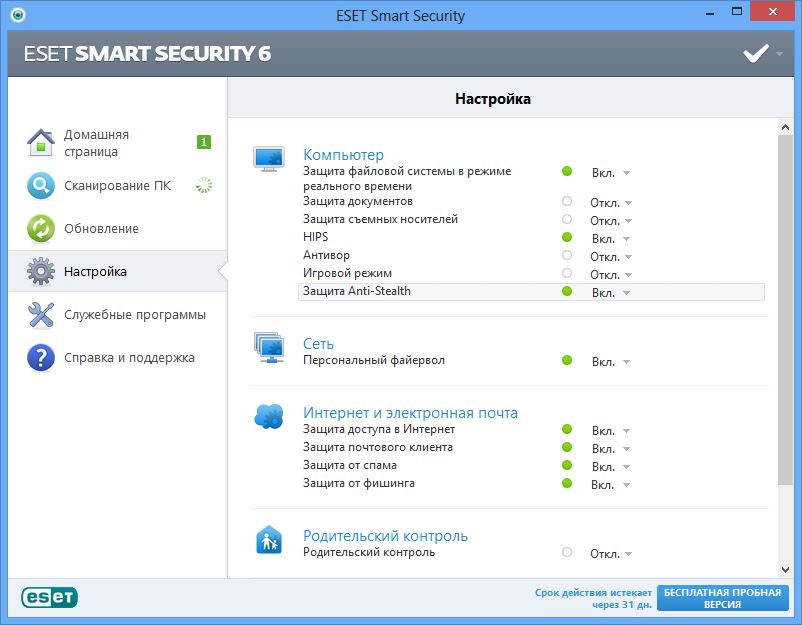Open the Вкл. dropdown for Защита почтового клиента
This screenshot has width=802, height=625.
[x=611, y=449]
